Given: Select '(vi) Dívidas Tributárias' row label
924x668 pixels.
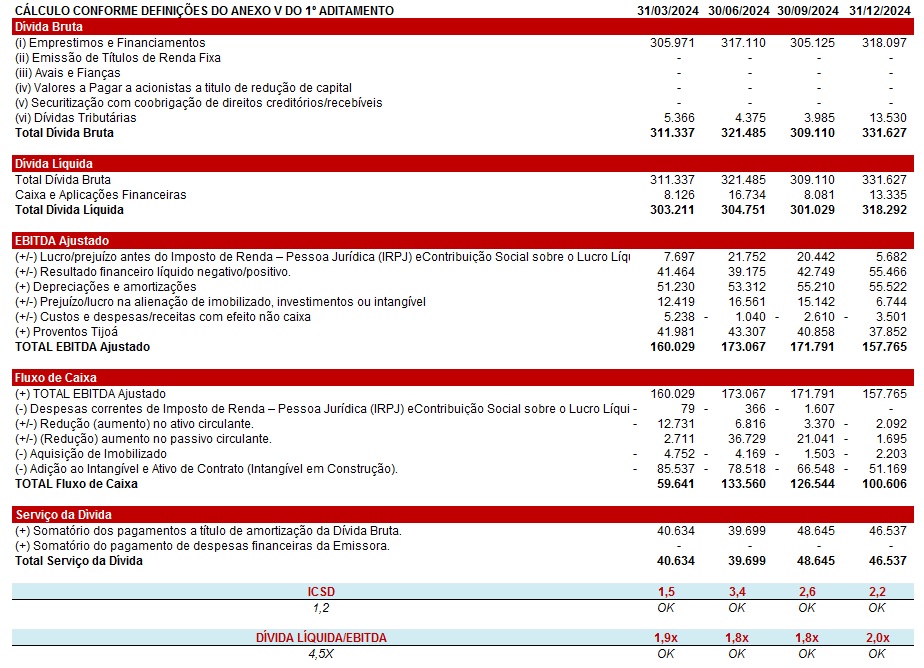Looking at the screenshot, I should click(75, 118).
